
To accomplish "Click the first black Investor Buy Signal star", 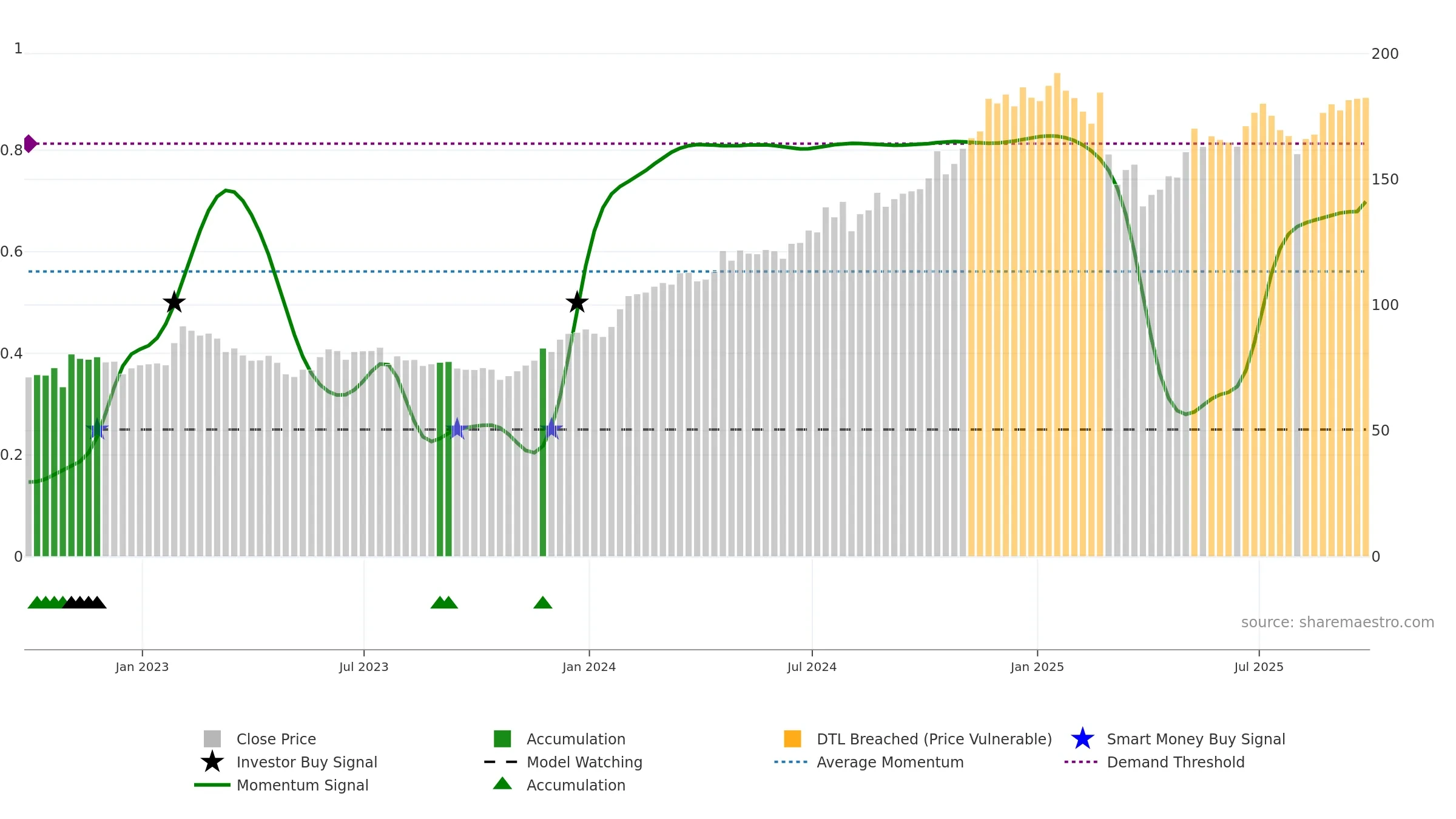I will point(174,302).
